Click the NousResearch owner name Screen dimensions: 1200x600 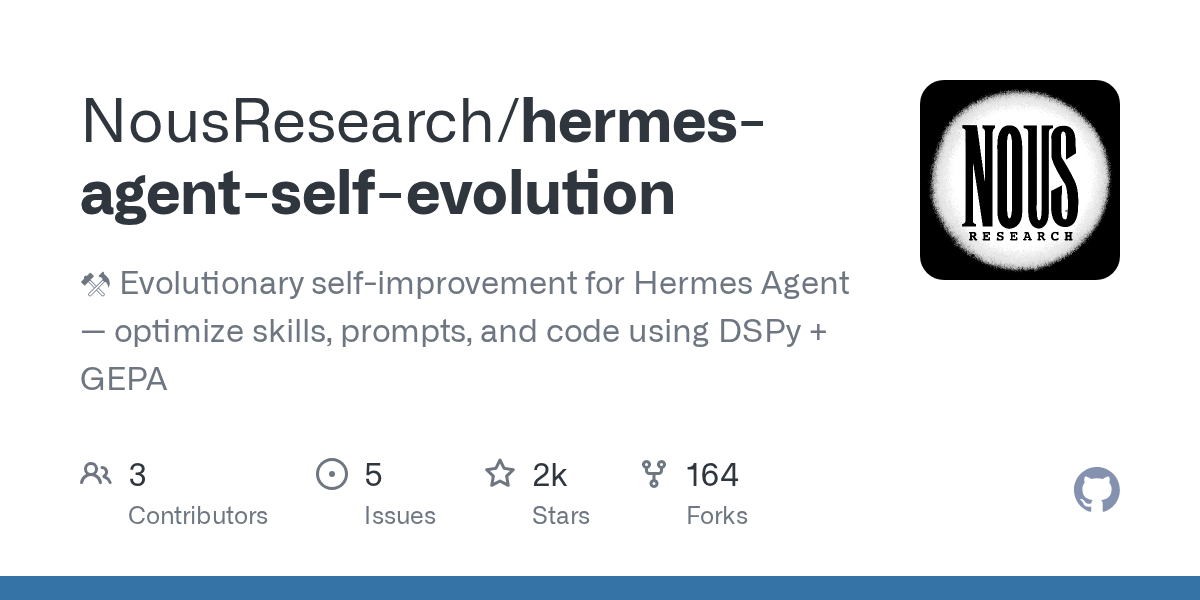299,120
